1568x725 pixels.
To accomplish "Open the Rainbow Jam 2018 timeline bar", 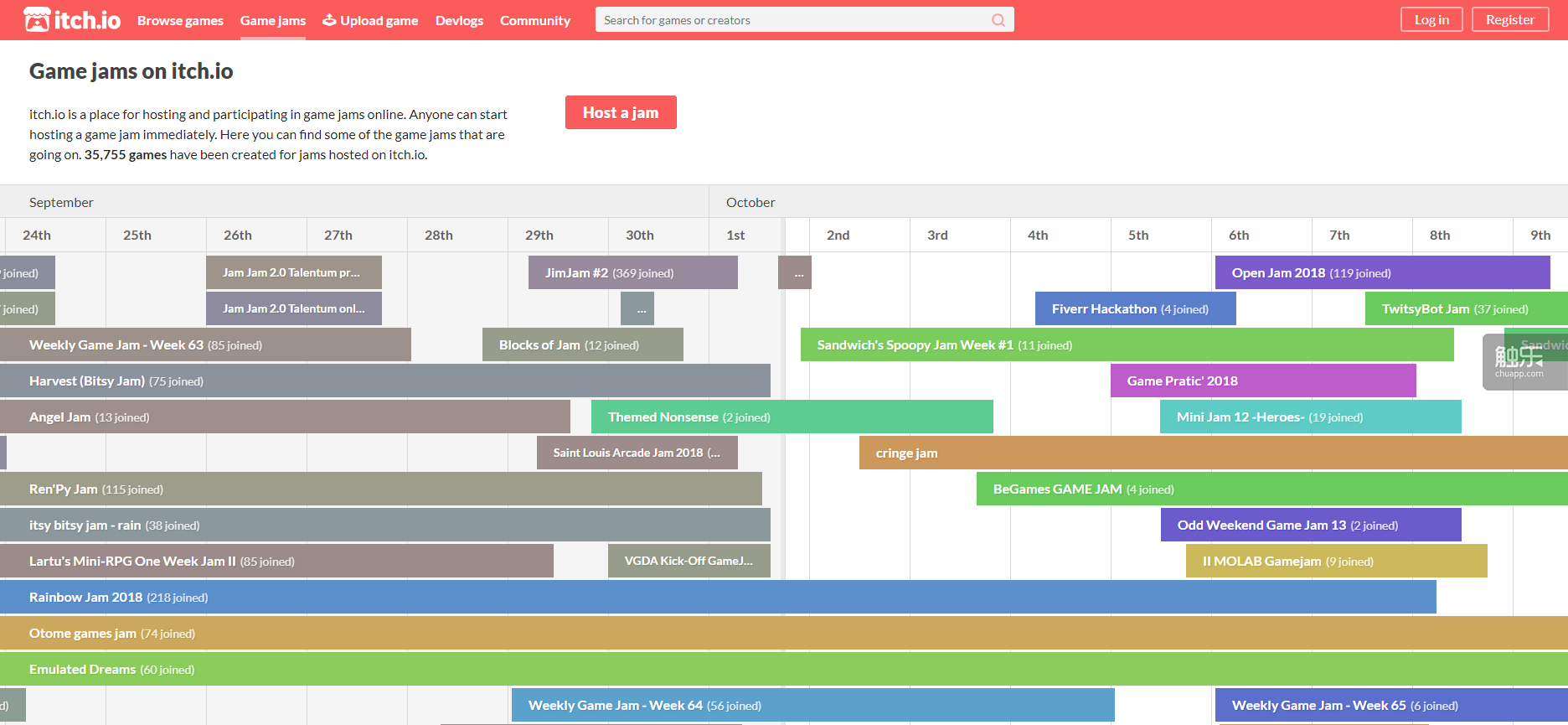I will click(x=718, y=597).
